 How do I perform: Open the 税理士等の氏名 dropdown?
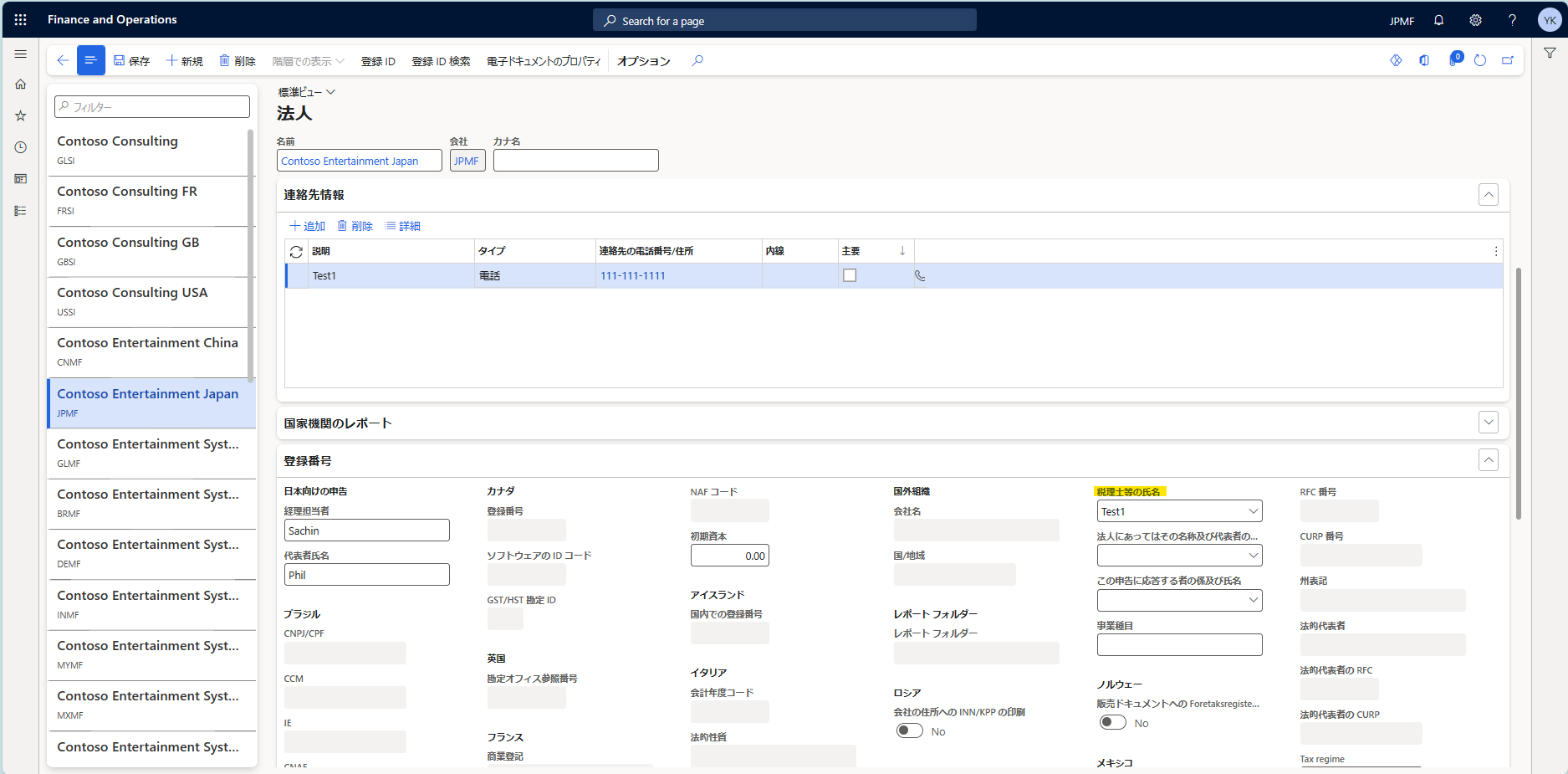[x=1253, y=511]
